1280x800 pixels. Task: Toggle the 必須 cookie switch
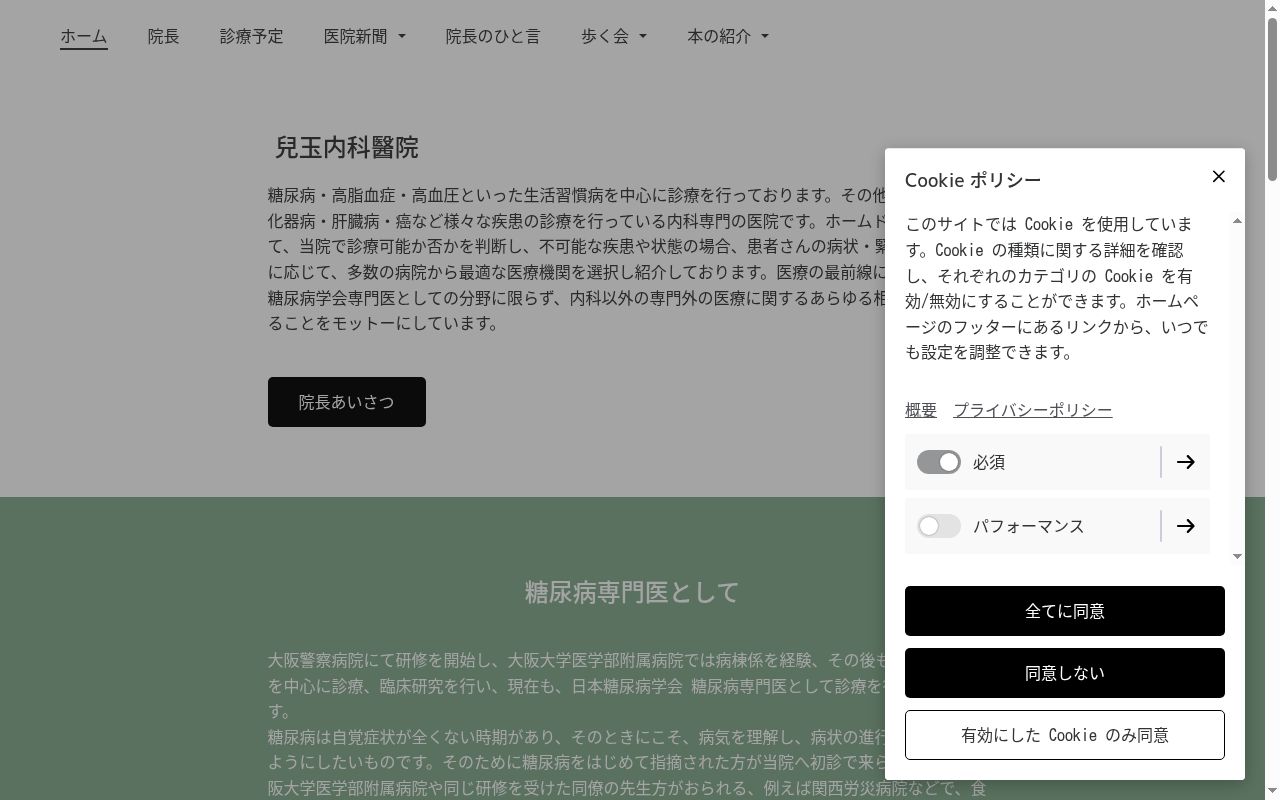938,462
